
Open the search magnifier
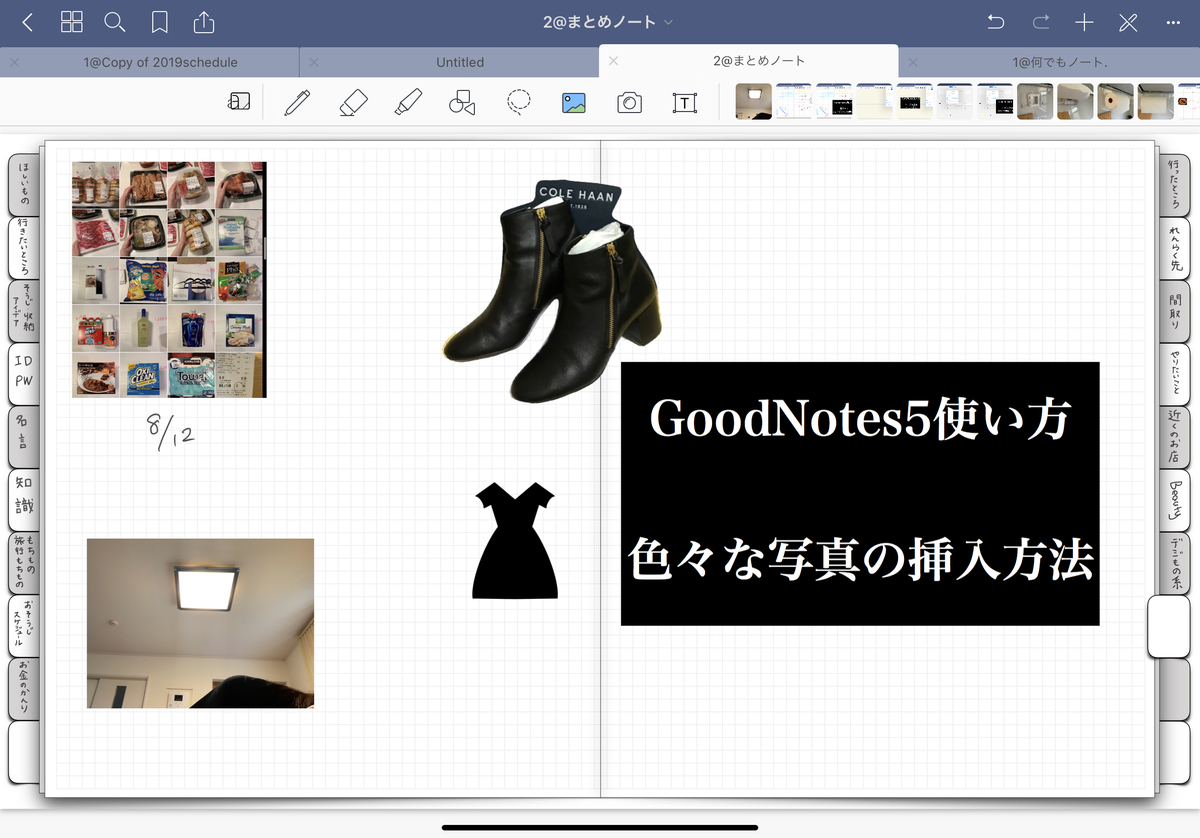pyautogui.click(x=115, y=22)
